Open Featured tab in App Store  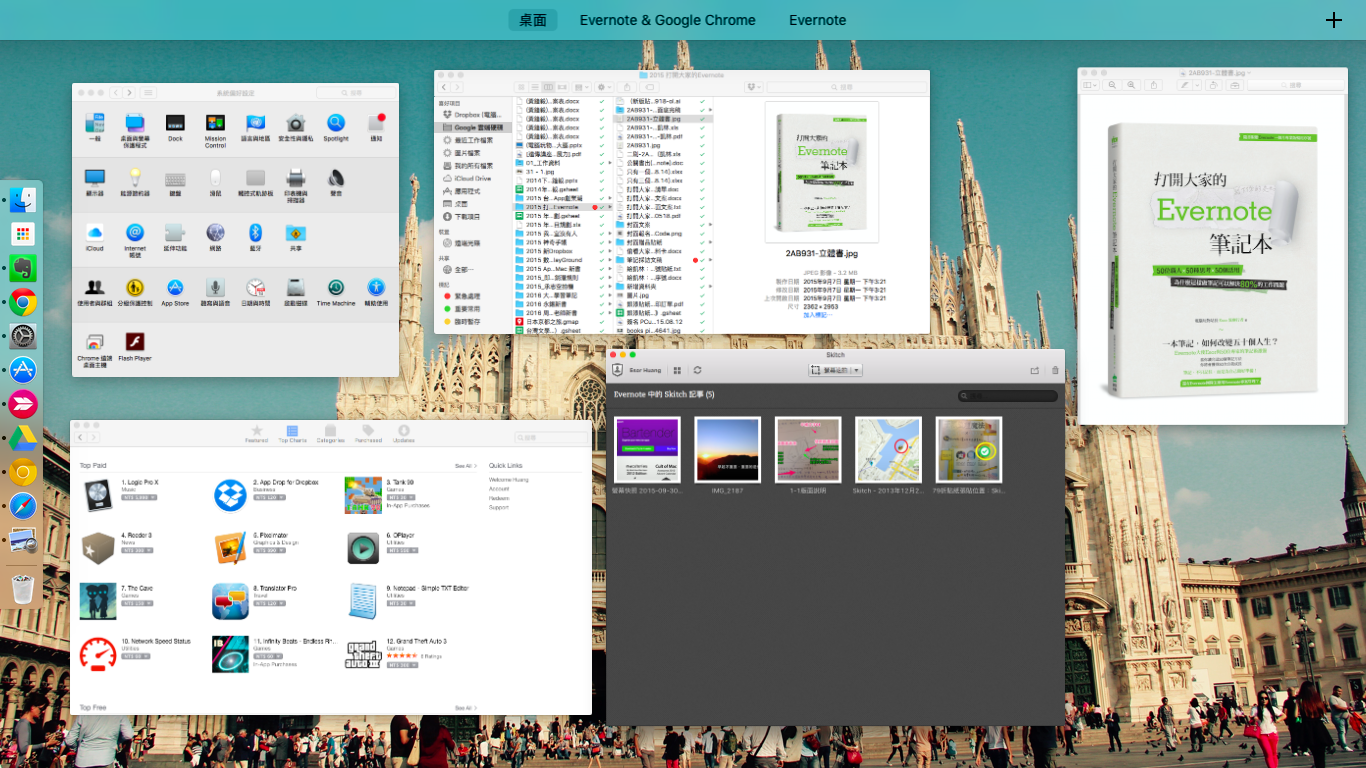coord(256,433)
